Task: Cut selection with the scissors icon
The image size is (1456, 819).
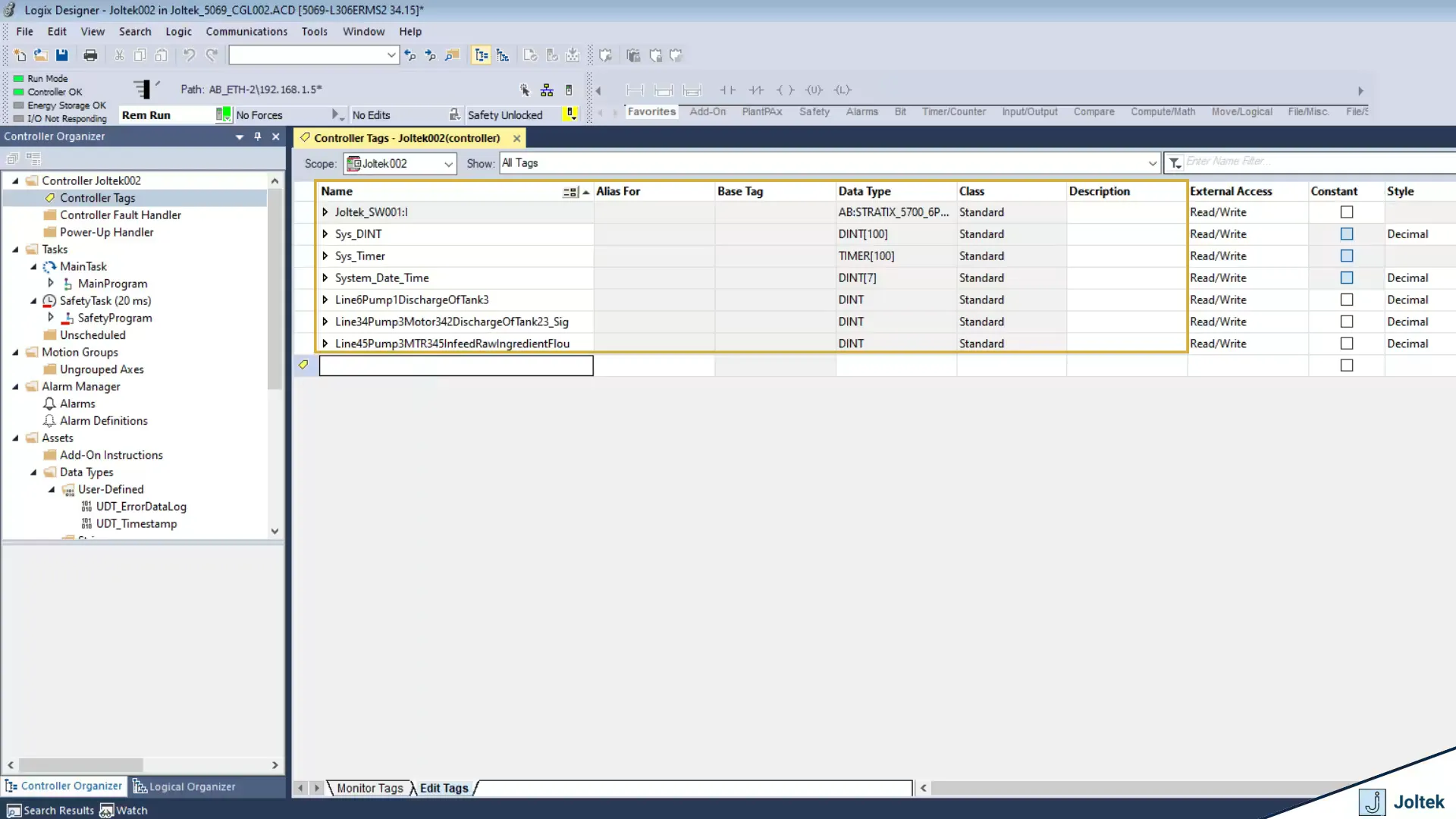Action: pyautogui.click(x=119, y=55)
